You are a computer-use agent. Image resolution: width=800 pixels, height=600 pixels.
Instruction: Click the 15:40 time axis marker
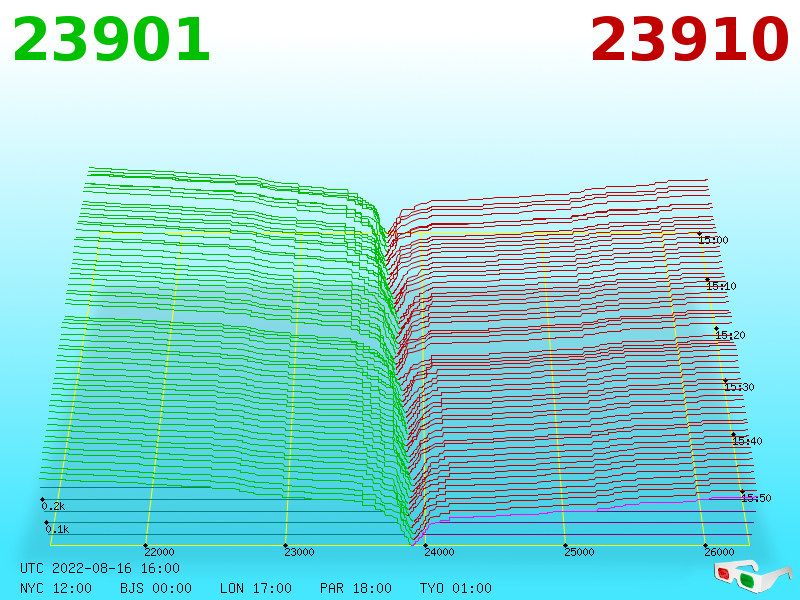(747, 441)
